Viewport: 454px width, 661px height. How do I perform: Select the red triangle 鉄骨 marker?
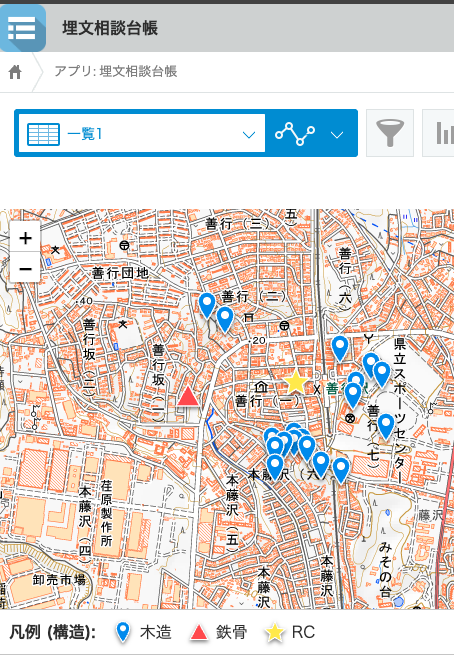(x=188, y=397)
